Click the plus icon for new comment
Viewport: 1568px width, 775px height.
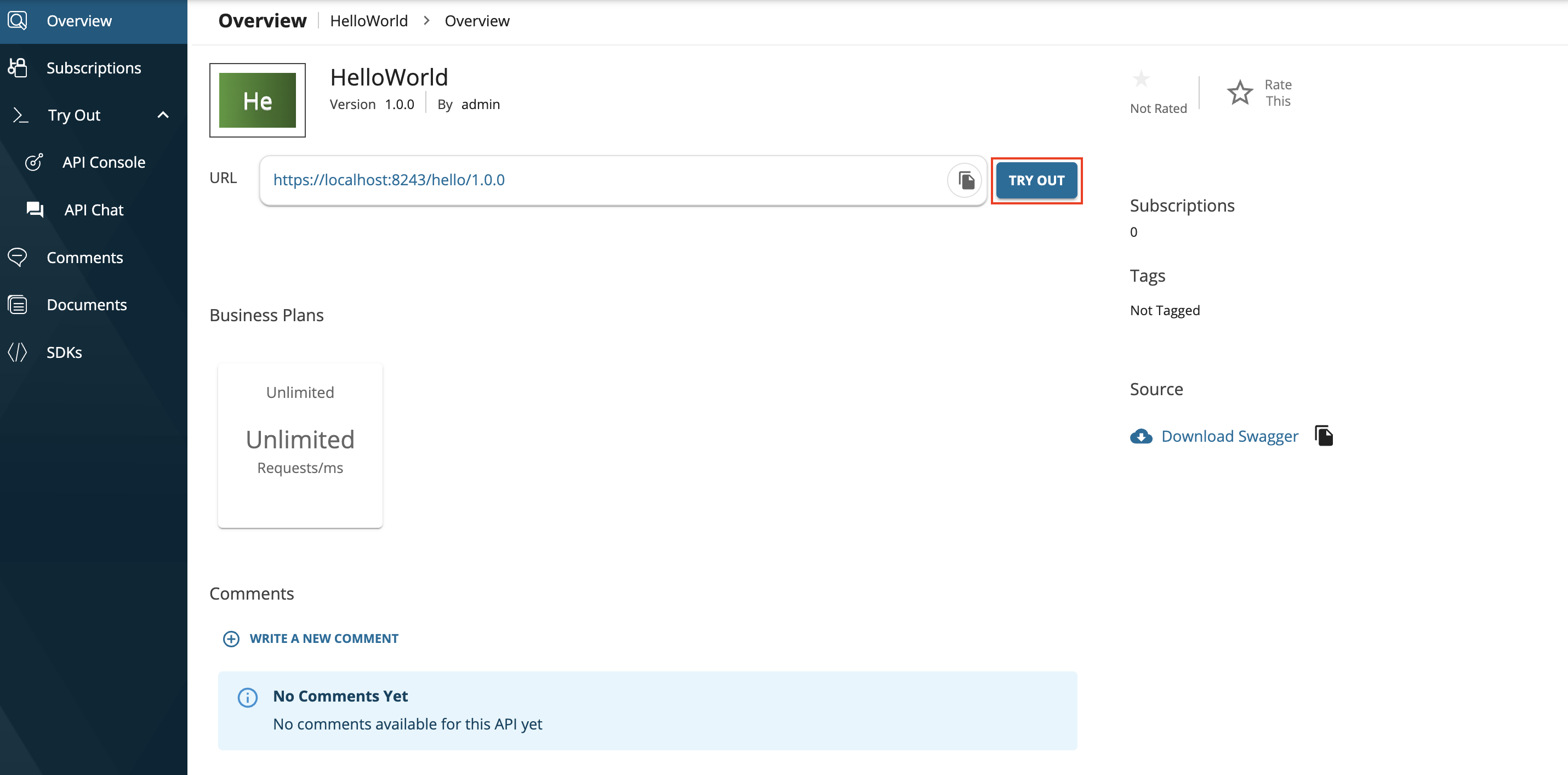point(231,639)
